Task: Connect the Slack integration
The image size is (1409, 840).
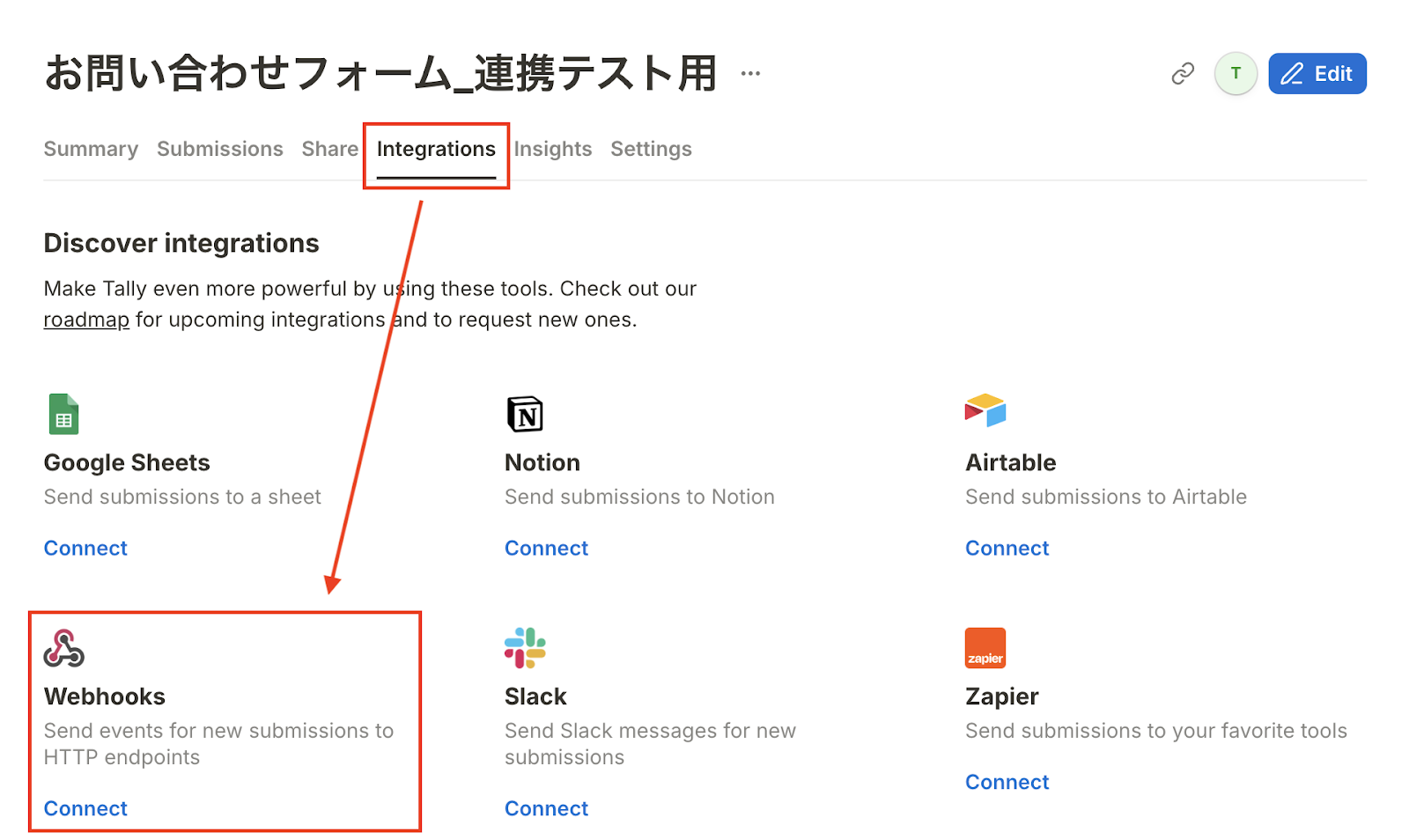Action: pos(546,808)
